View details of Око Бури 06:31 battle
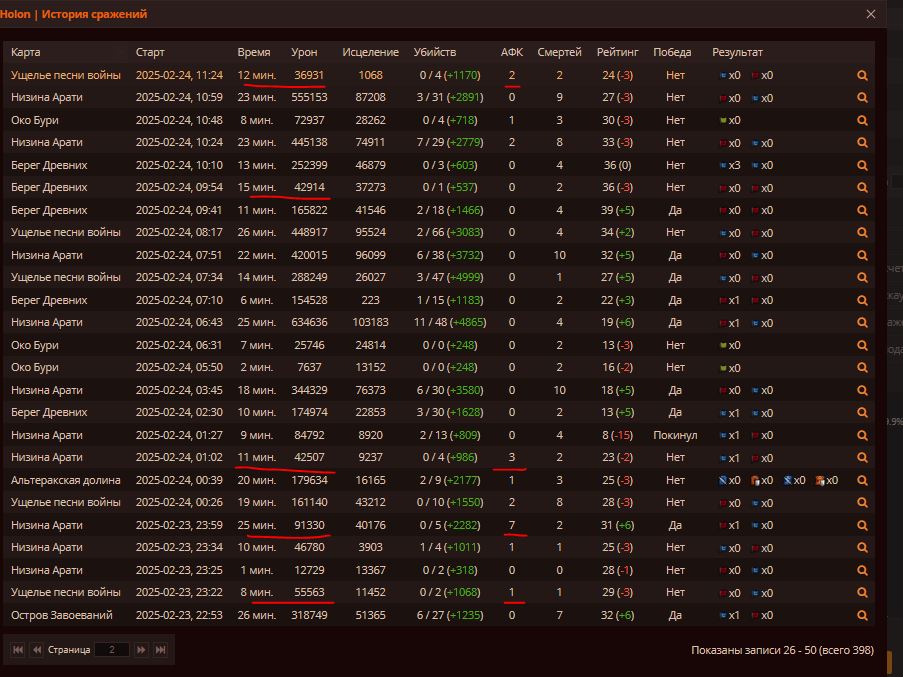This screenshot has width=903, height=677. [x=862, y=345]
